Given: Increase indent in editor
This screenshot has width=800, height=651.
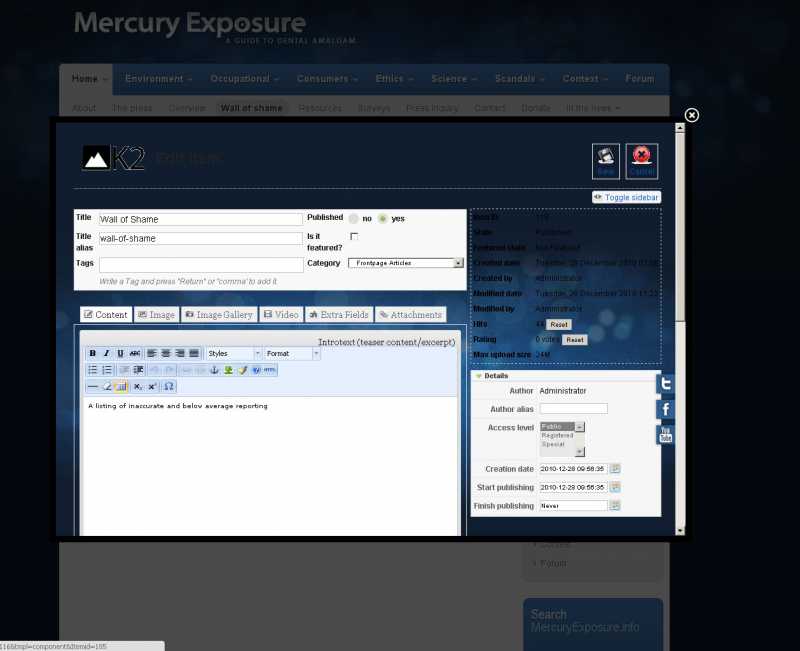Looking at the screenshot, I should tap(138, 370).
